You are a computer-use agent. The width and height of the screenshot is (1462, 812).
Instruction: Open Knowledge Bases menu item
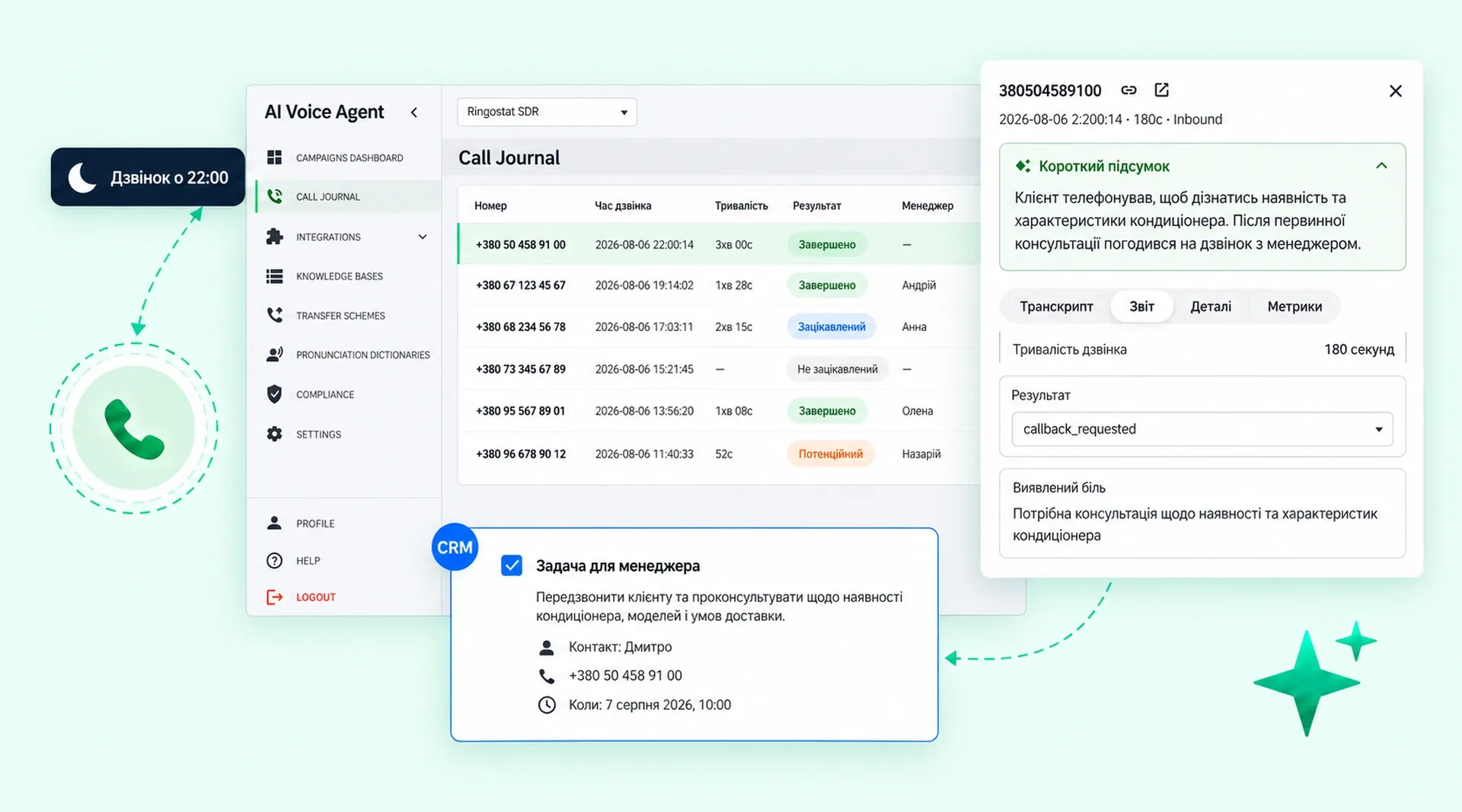coord(339,276)
